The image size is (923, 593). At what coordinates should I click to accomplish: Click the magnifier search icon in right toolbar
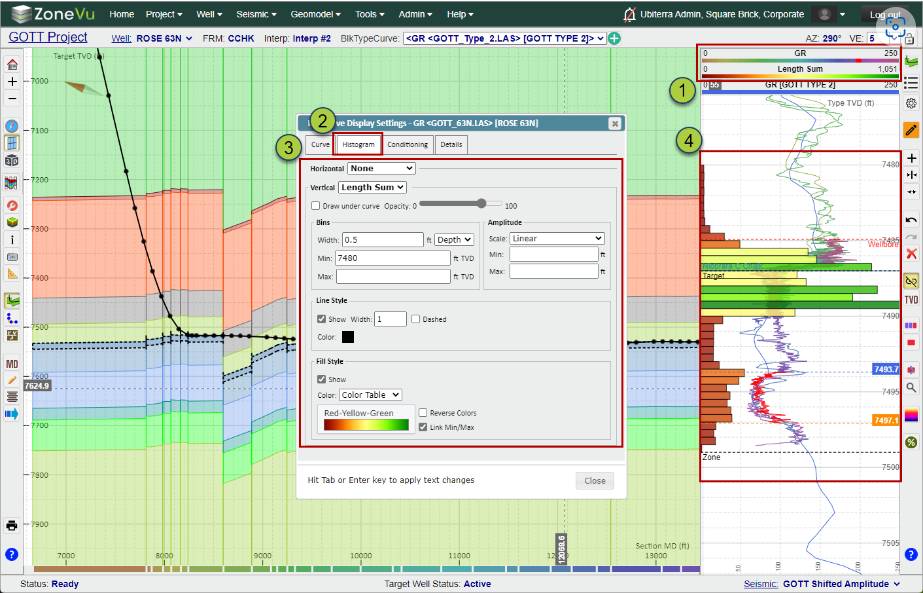pos(911,387)
